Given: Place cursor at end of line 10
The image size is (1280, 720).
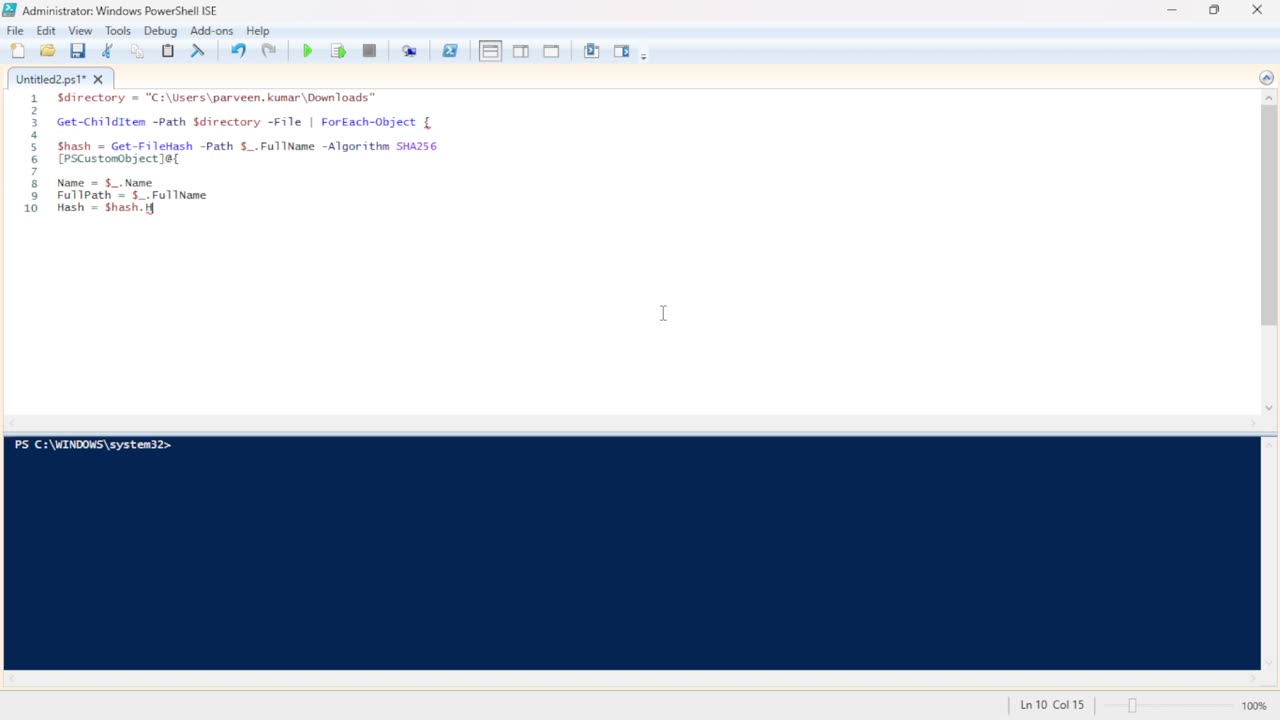Looking at the screenshot, I should tap(154, 207).
